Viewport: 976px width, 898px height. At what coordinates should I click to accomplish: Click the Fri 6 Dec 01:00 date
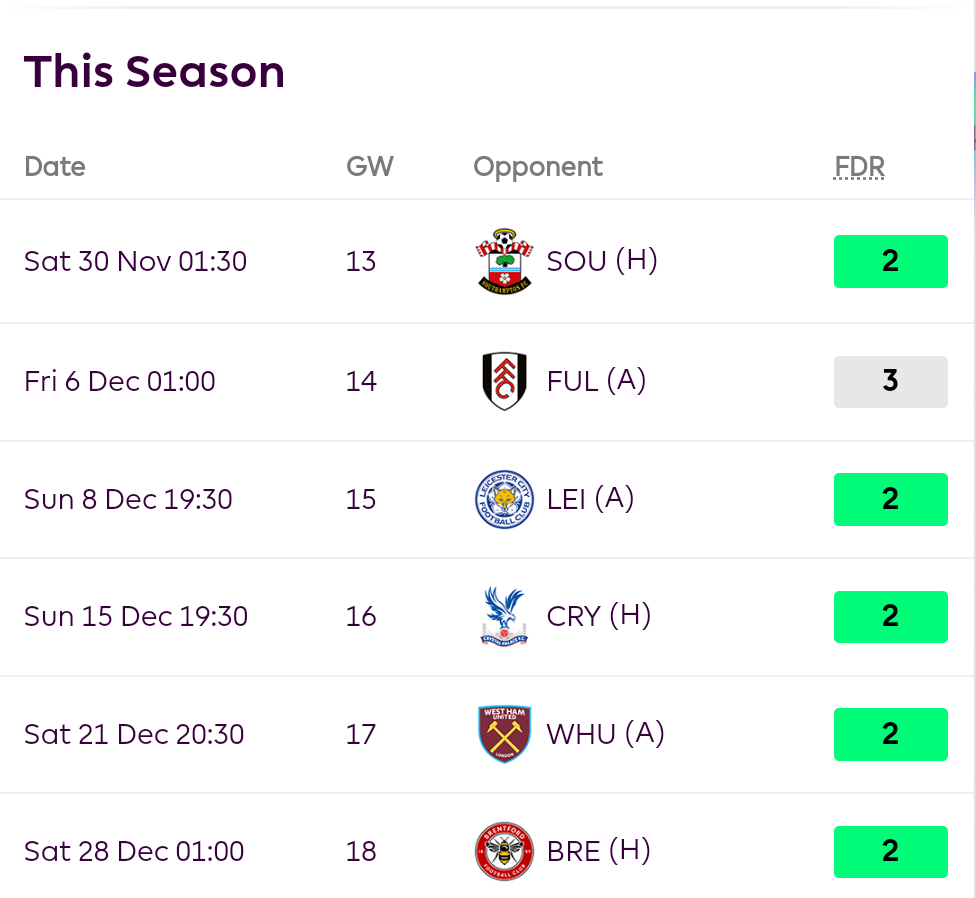coord(120,381)
